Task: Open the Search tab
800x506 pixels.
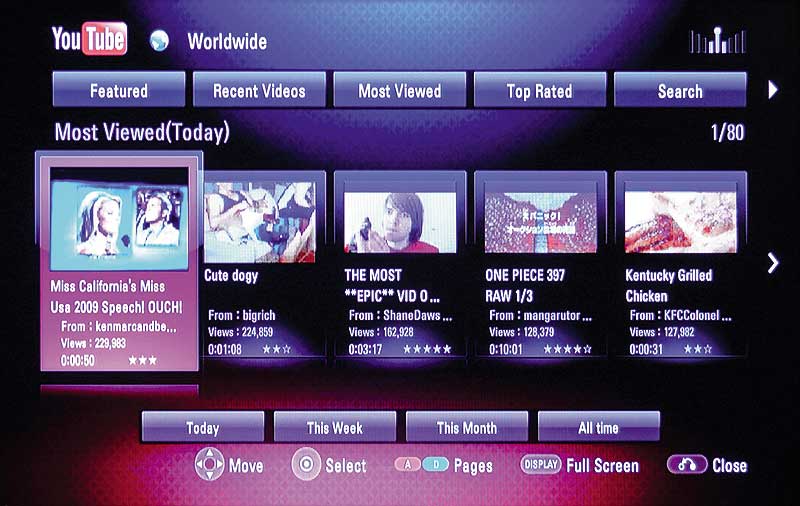Action: tap(680, 90)
